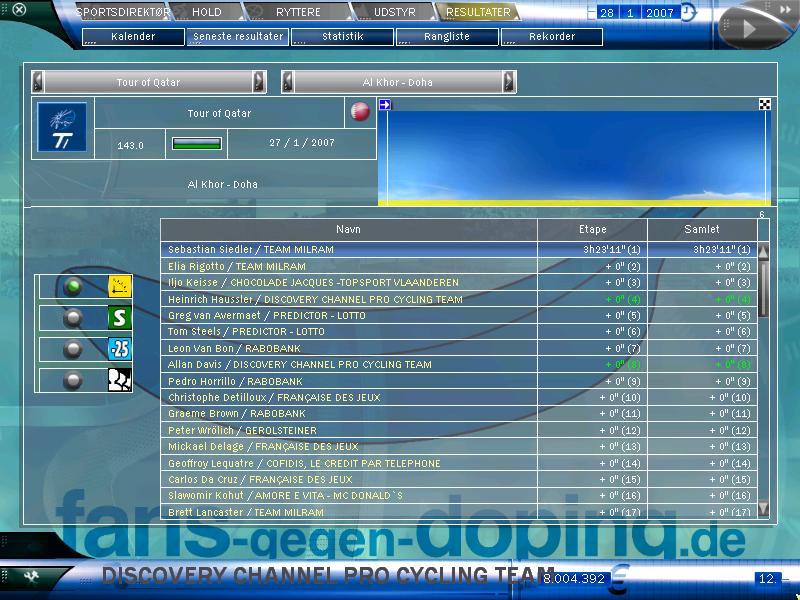Switch to the Udstyr tab
The image size is (800, 600).
click(392, 13)
